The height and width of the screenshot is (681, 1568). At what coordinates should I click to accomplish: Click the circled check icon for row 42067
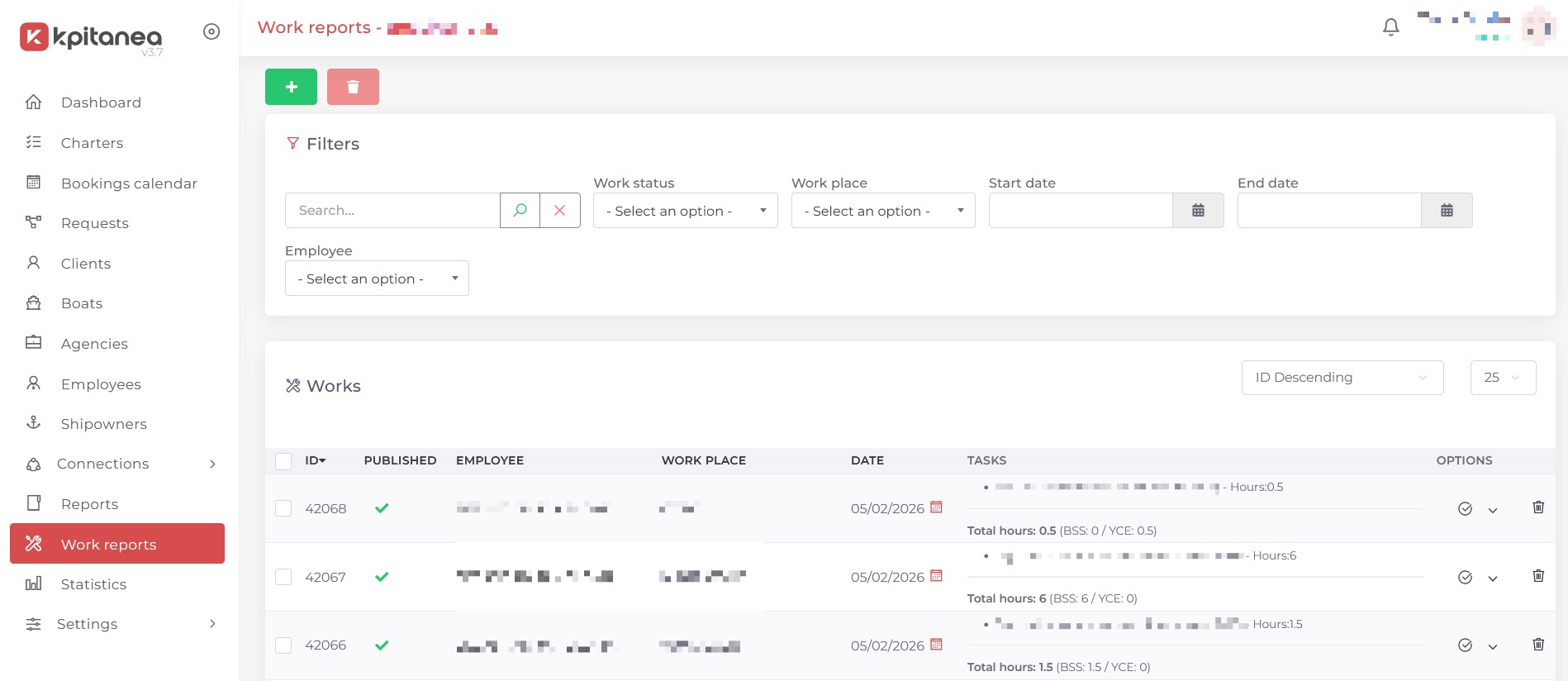click(x=1465, y=578)
